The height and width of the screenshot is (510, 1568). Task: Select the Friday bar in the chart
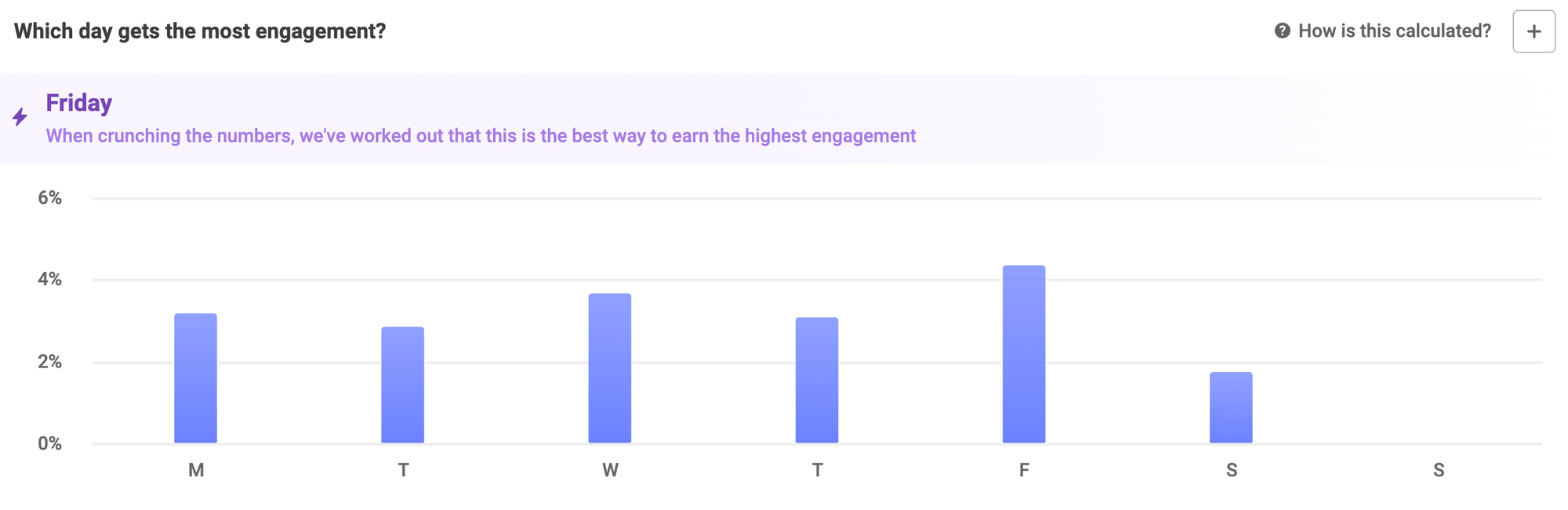point(1024,353)
